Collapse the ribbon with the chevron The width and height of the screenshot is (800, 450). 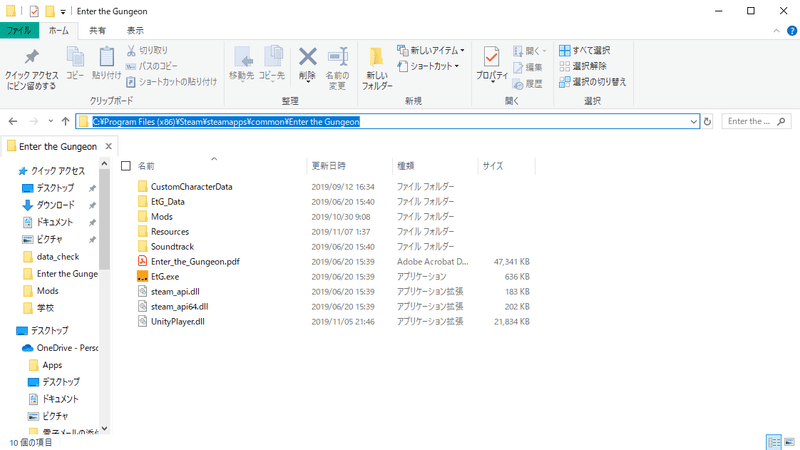(x=777, y=31)
